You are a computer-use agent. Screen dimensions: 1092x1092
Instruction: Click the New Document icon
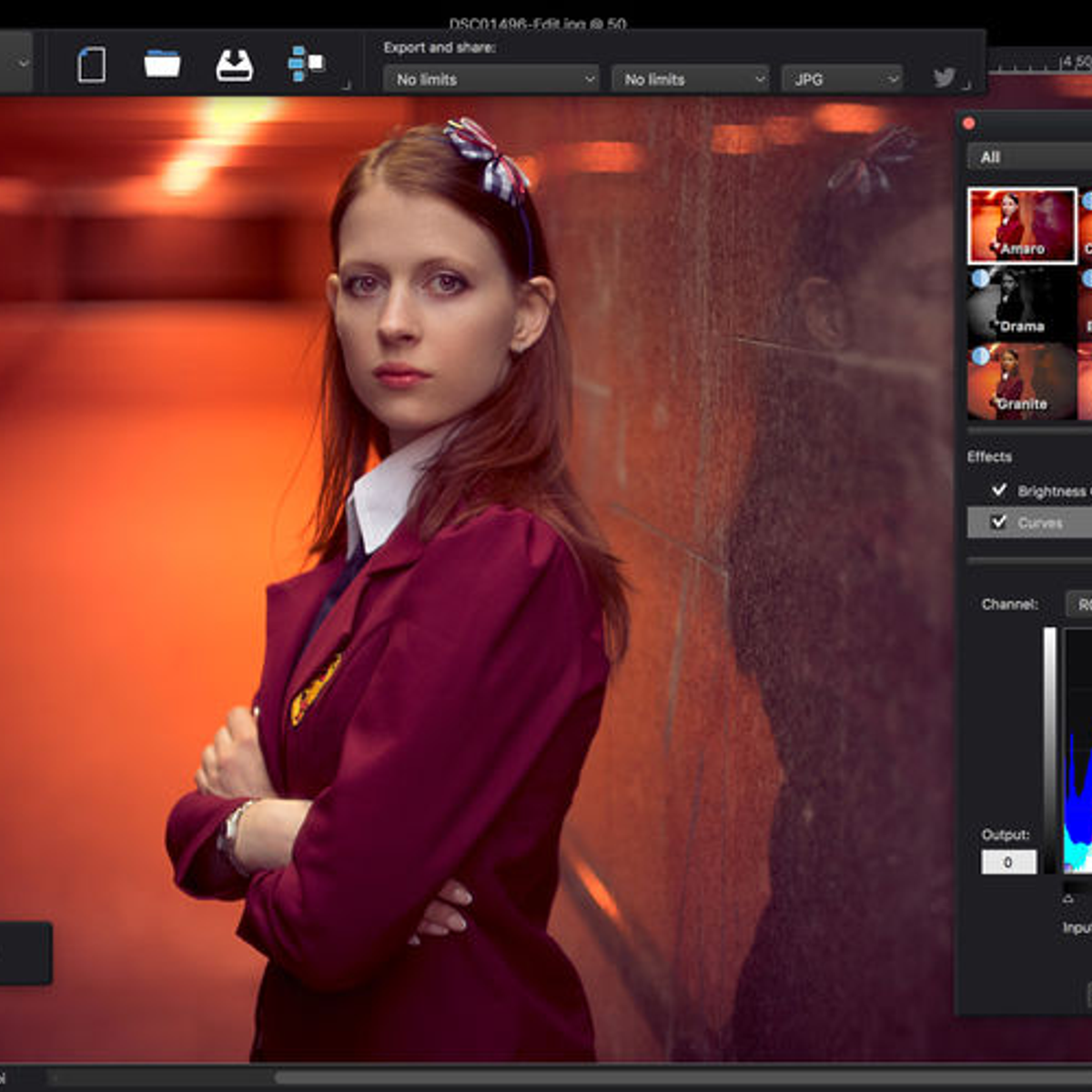(x=91, y=66)
